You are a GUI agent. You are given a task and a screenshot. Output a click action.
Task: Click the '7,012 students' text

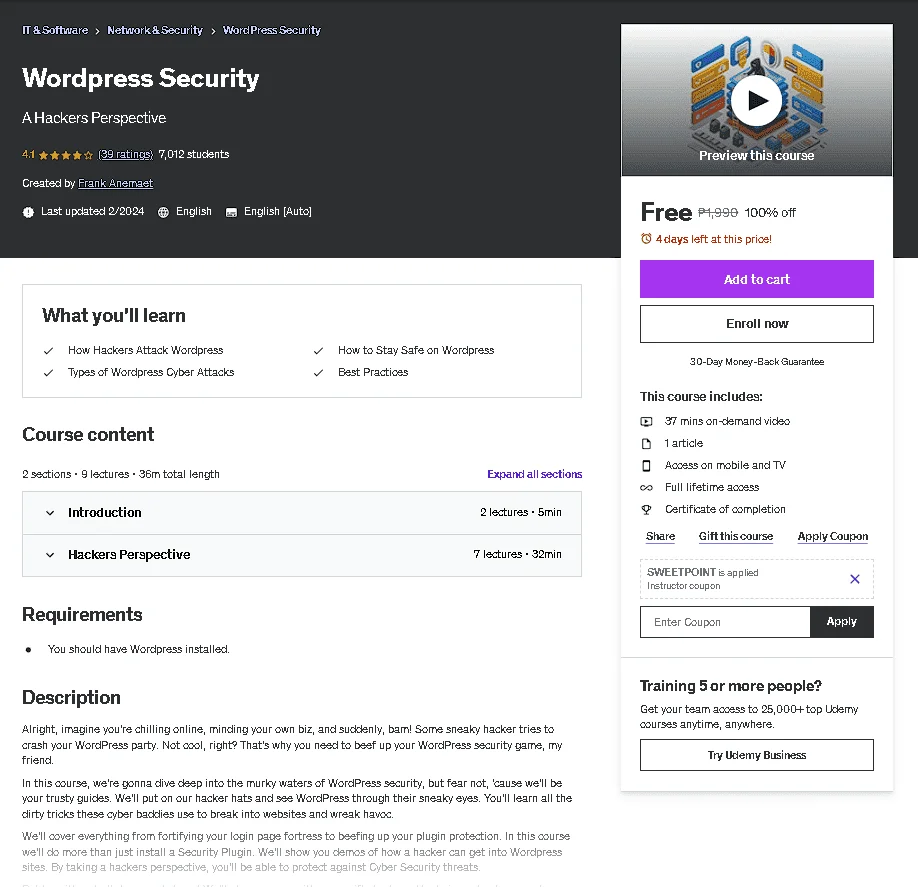[194, 154]
